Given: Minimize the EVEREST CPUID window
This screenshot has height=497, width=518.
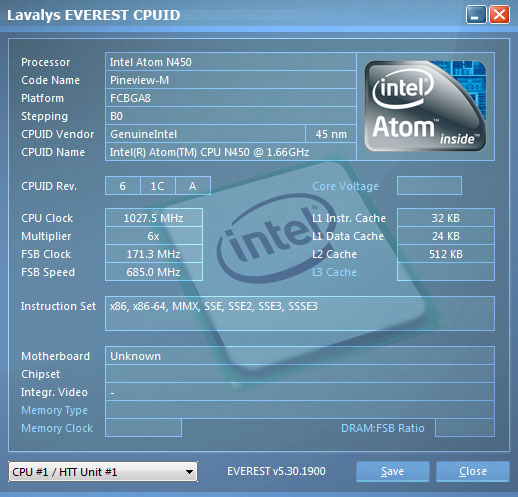Looking at the screenshot, I should click(x=476, y=15).
